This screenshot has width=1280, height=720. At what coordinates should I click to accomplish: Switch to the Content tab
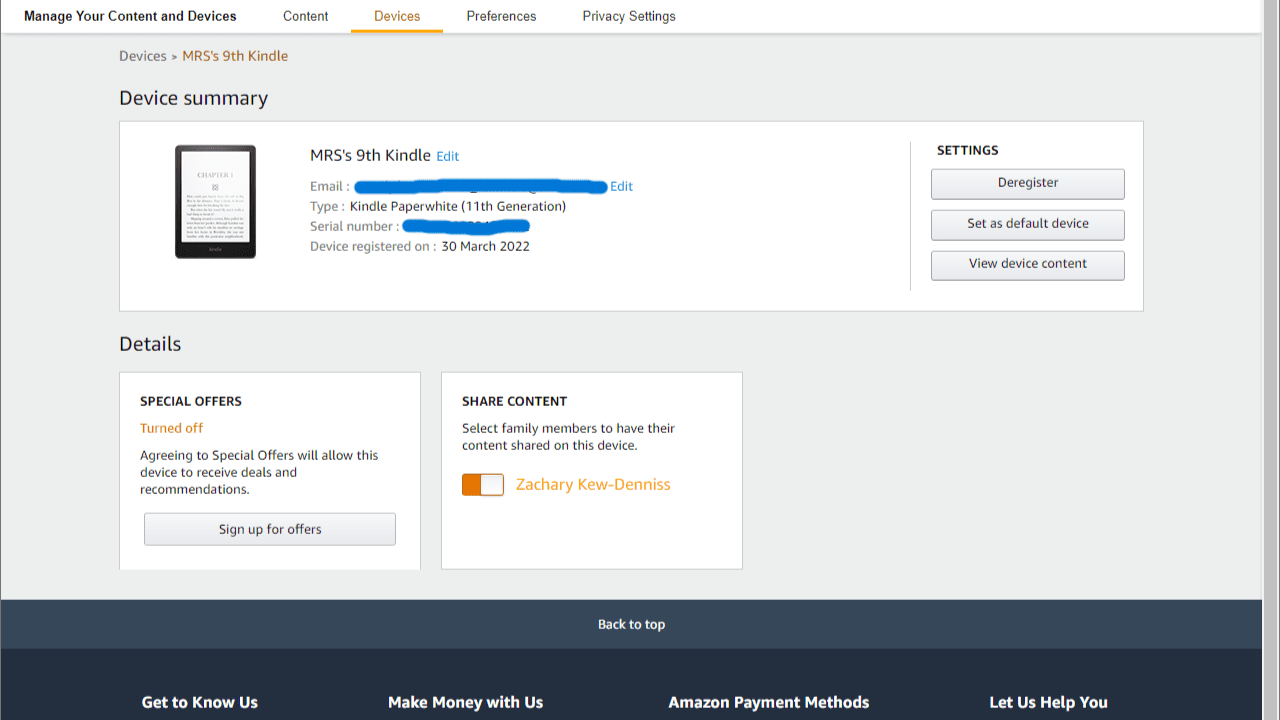tap(305, 16)
